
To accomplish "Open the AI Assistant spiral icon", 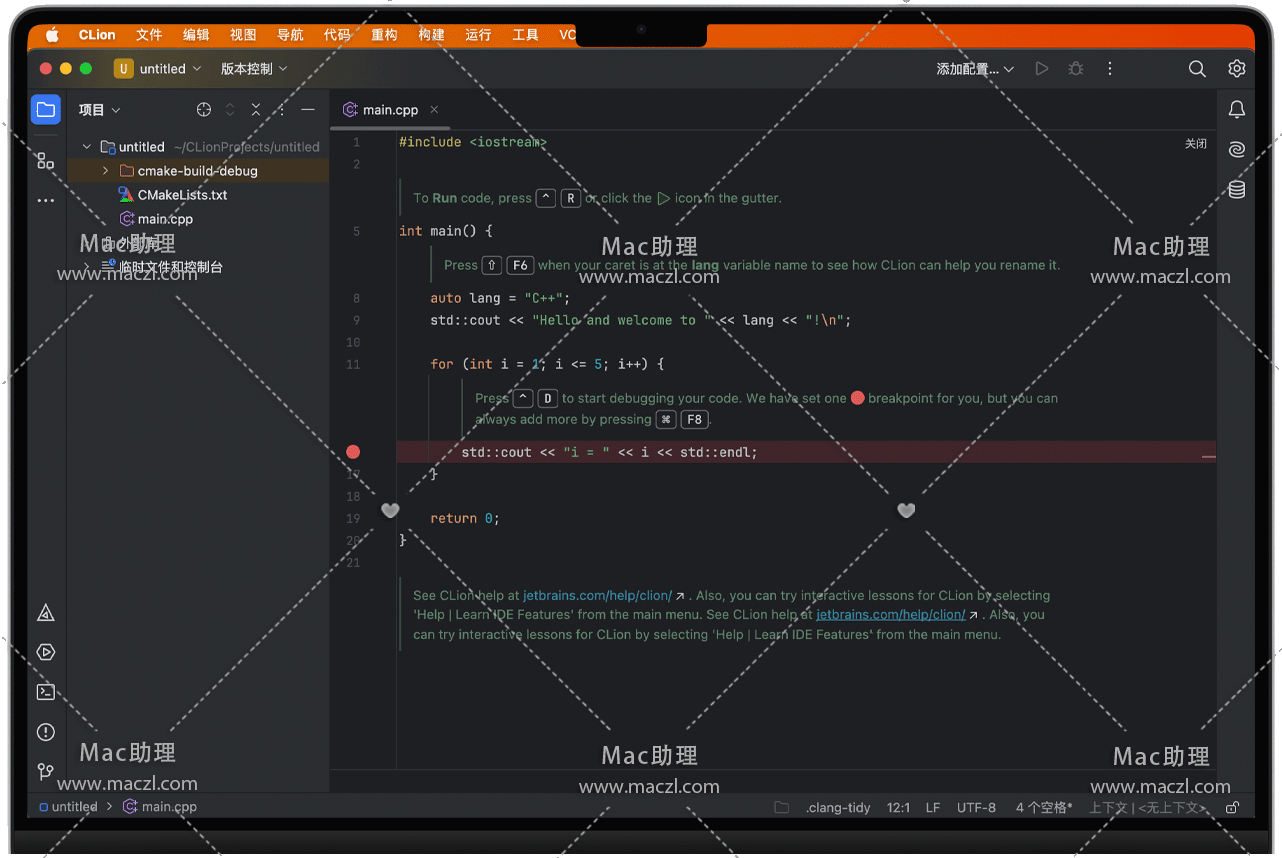I will coord(1237,149).
